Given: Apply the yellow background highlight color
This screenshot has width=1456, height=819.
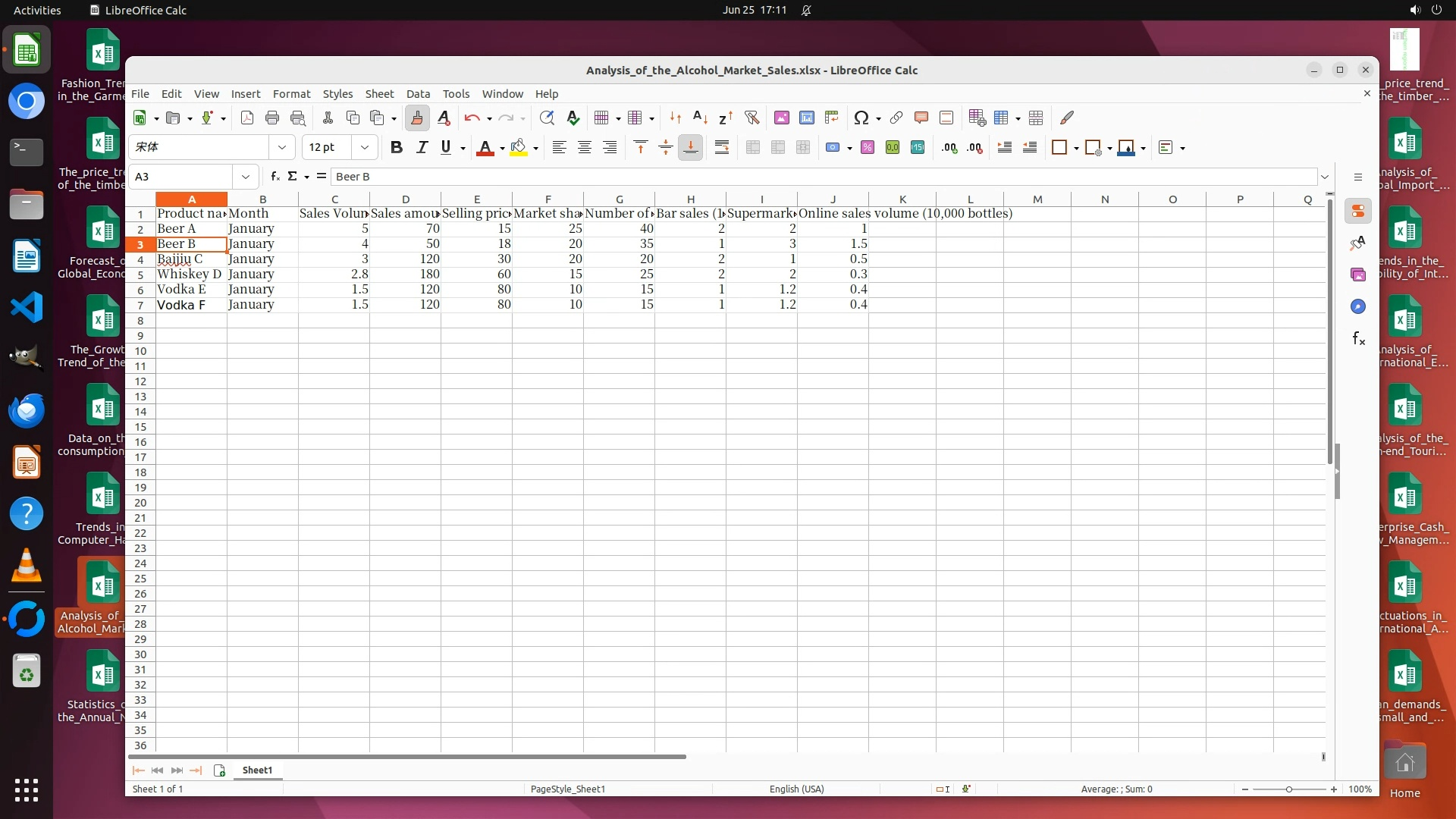Looking at the screenshot, I should (519, 147).
